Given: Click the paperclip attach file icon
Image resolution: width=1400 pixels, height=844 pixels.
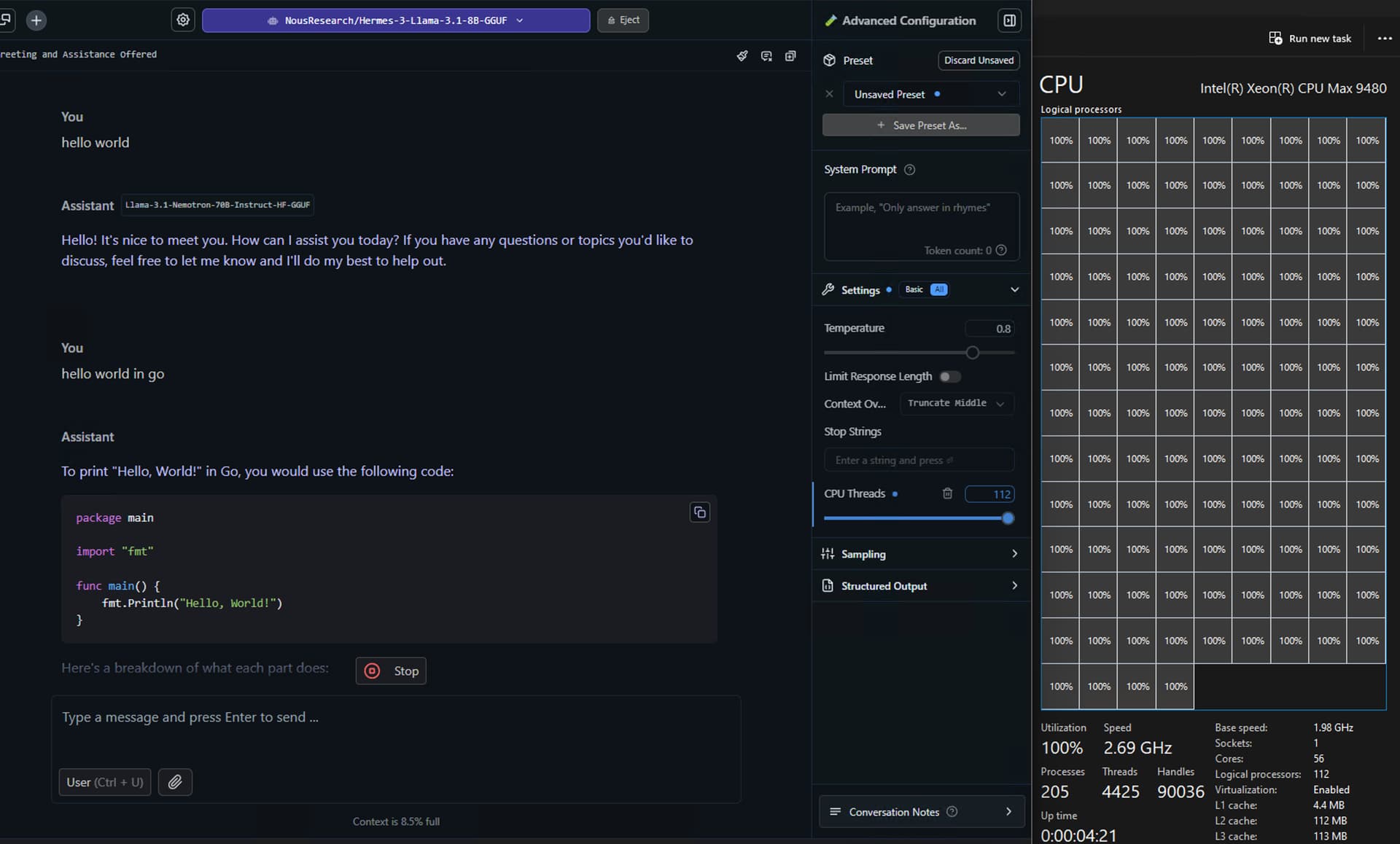Looking at the screenshot, I should 175,782.
